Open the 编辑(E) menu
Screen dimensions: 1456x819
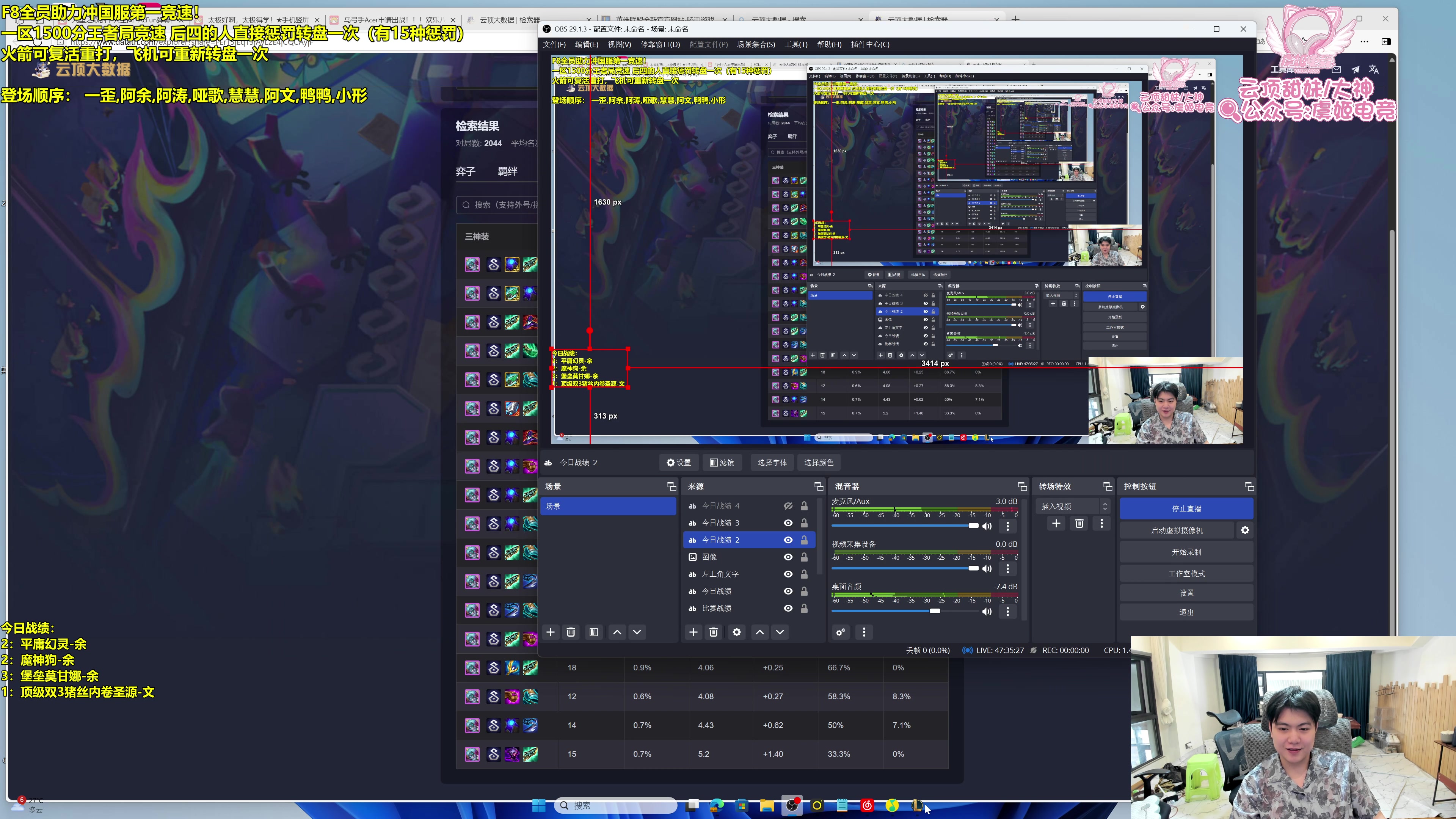586,44
